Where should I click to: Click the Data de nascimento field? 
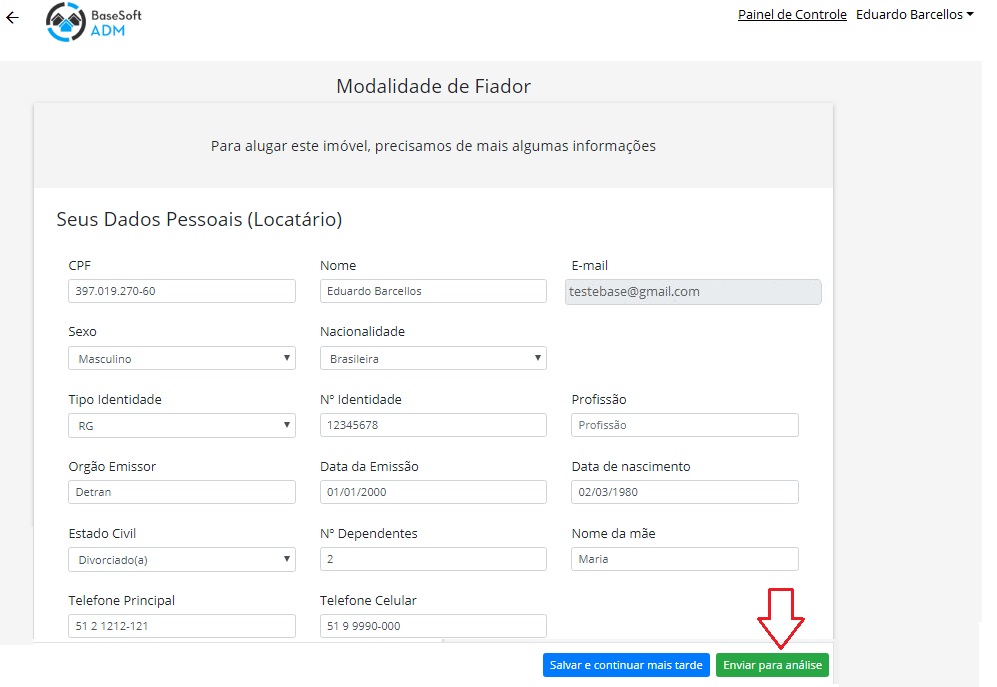click(685, 492)
